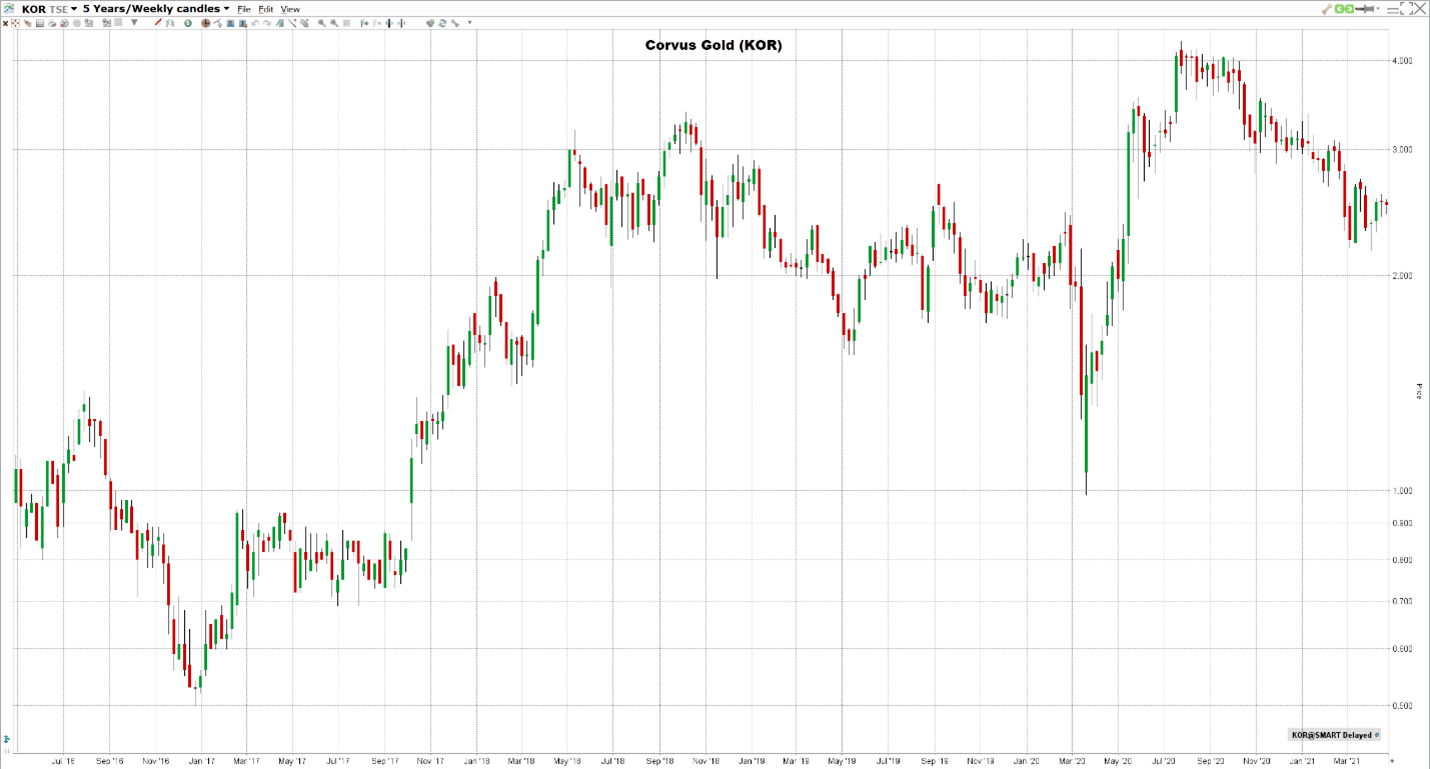This screenshot has height=769, width=1430.
Task: Click the zoom out magnifier icon
Action: [x=333, y=23]
